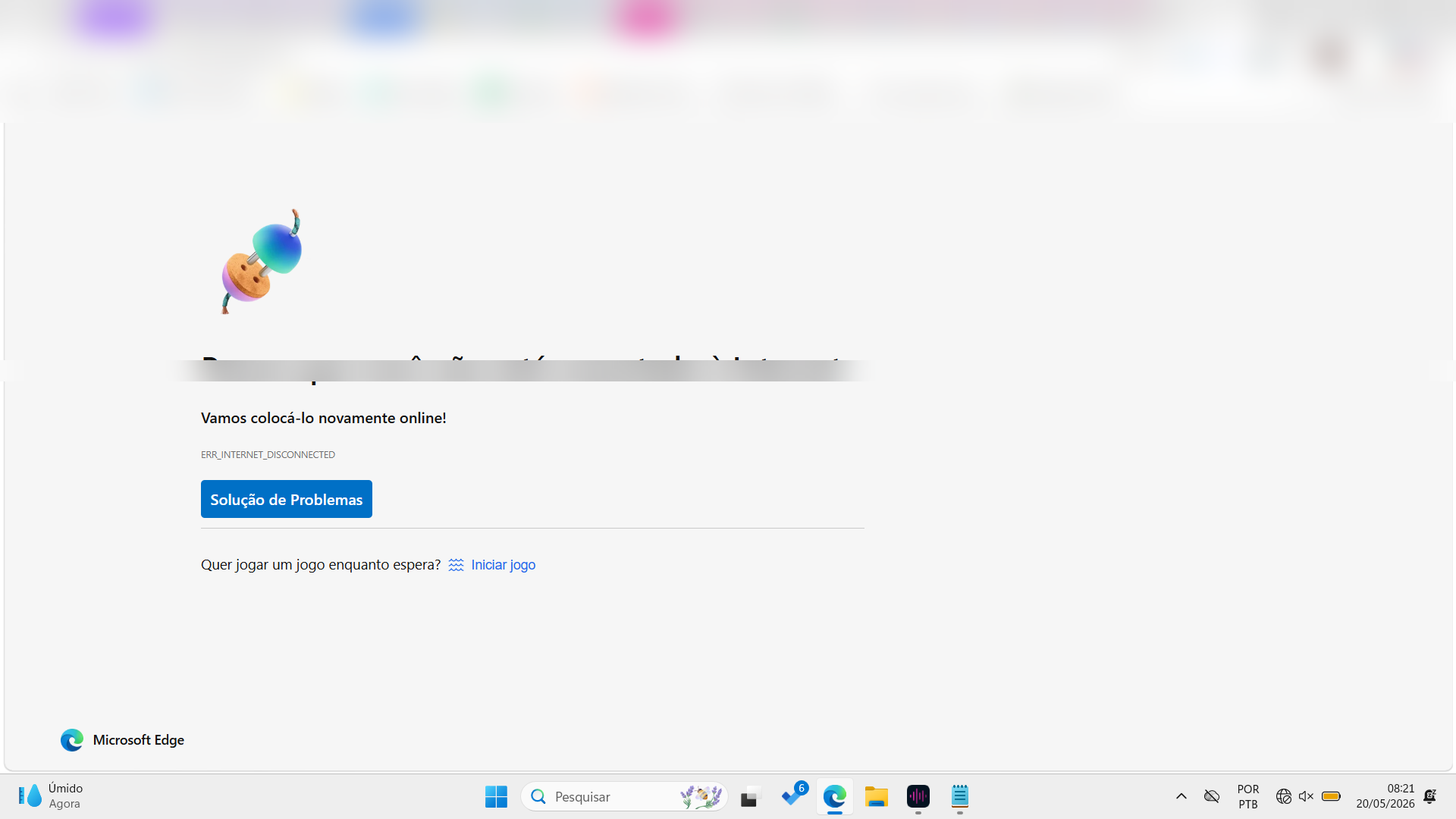The height and width of the screenshot is (819, 1456).
Task: Open the Iniciar jogo link
Action: (x=503, y=565)
